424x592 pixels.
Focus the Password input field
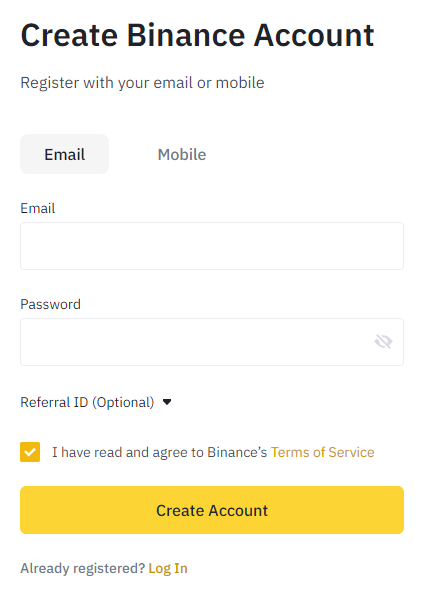coord(212,342)
